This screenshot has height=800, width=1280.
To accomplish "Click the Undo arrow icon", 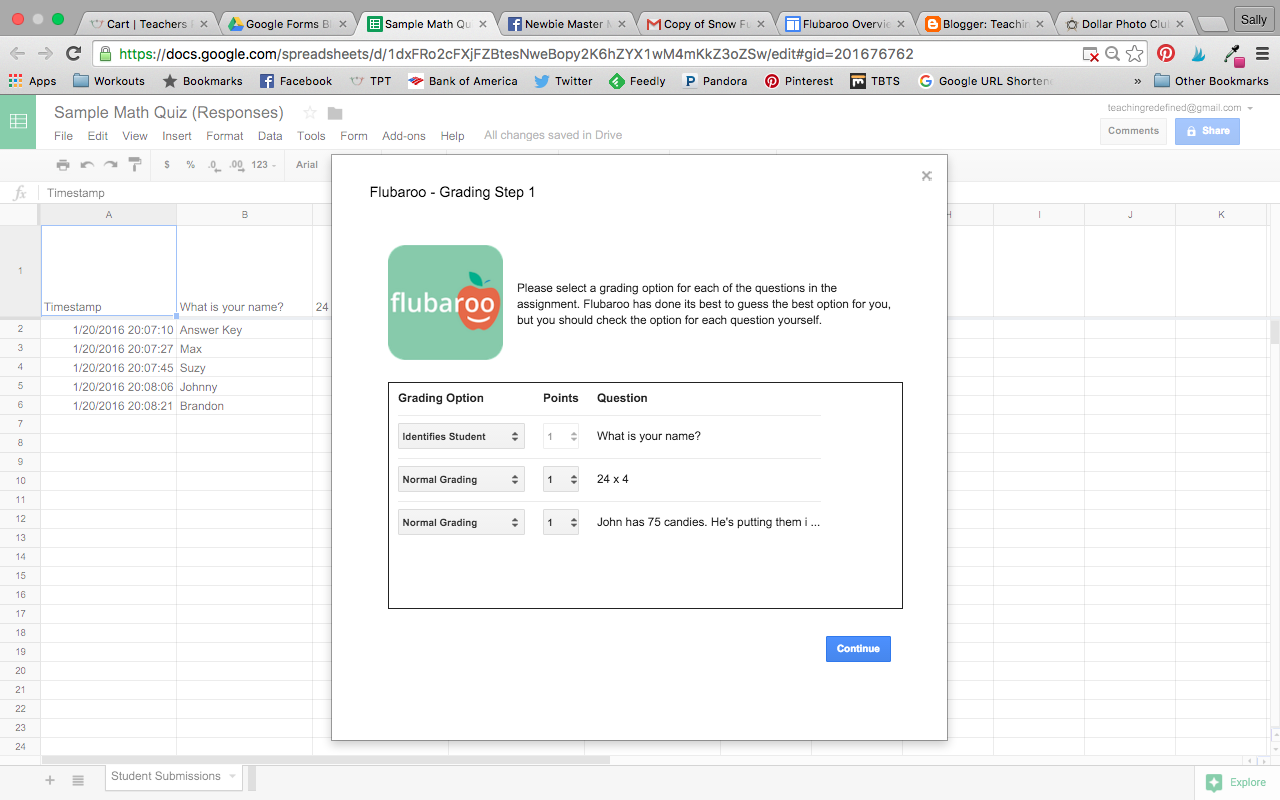I will tap(88, 164).
